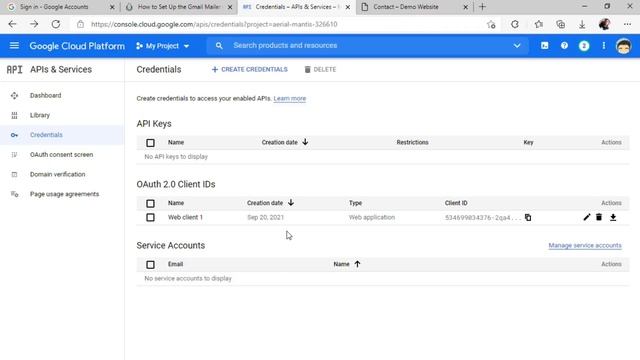Click the Google account avatar

pyautogui.click(x=623, y=46)
